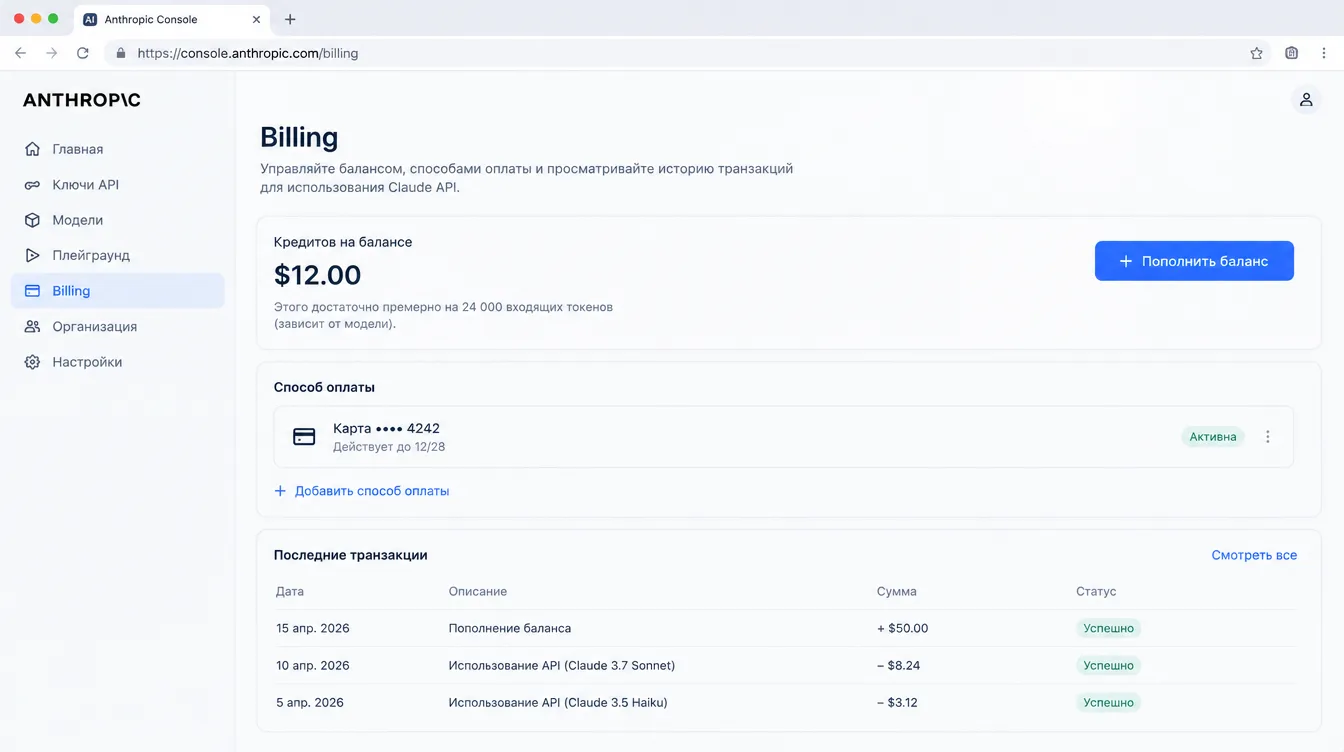The height and width of the screenshot is (752, 1344).
Task: Click the home icon beside Главная
Action: [x=32, y=149]
